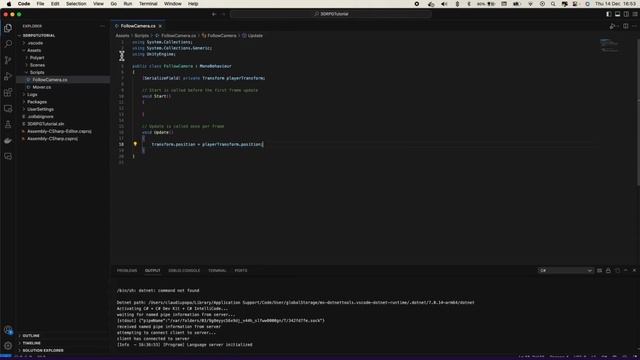This screenshot has height=360, width=640.
Task: Open Explorer Views and More Actions ellipsis
Action: pos(102,26)
